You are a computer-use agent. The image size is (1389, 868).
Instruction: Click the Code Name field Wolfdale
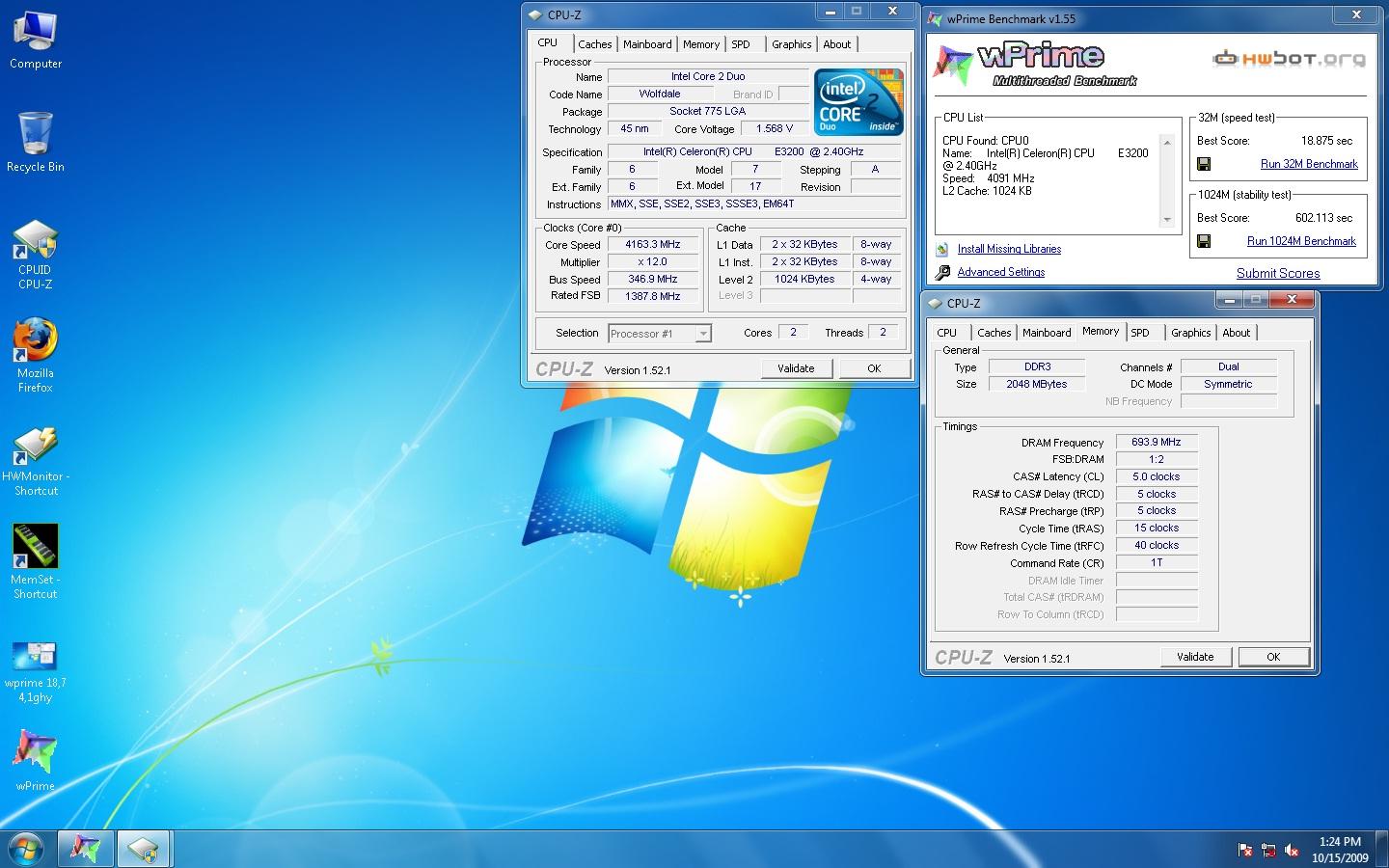[660, 95]
